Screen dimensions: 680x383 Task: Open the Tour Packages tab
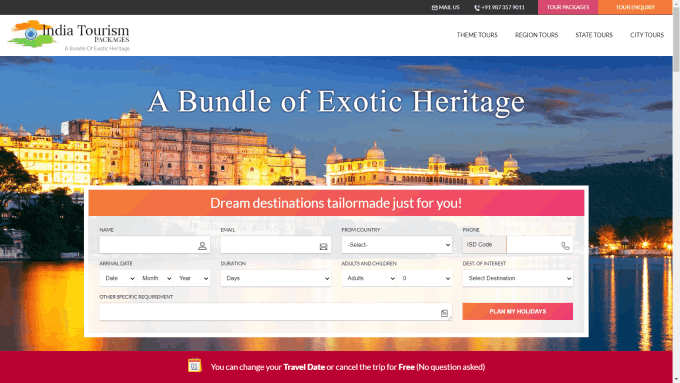point(568,7)
